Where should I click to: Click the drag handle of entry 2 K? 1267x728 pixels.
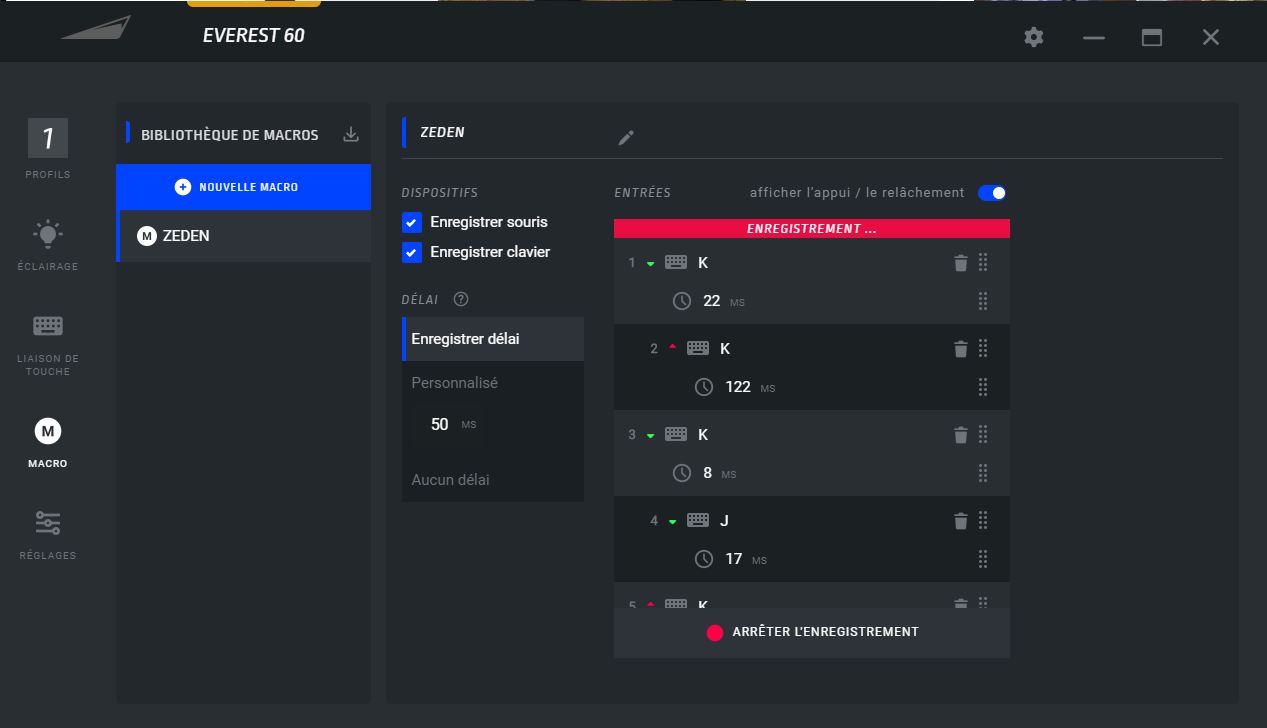click(983, 348)
